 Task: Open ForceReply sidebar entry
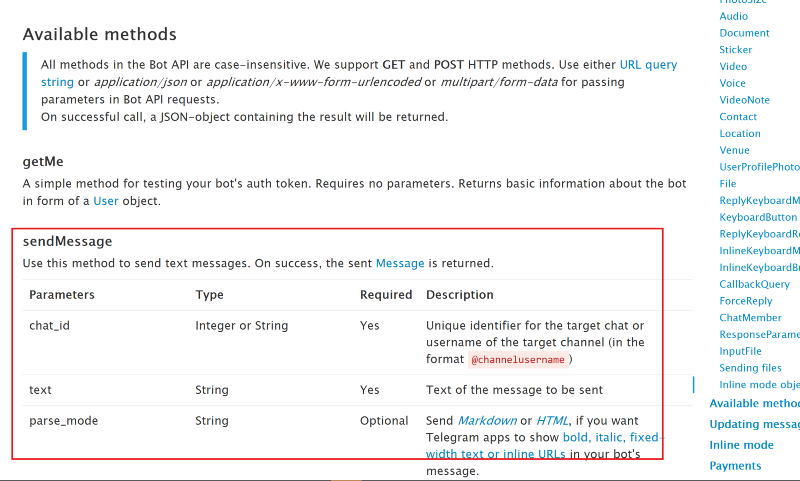click(746, 301)
